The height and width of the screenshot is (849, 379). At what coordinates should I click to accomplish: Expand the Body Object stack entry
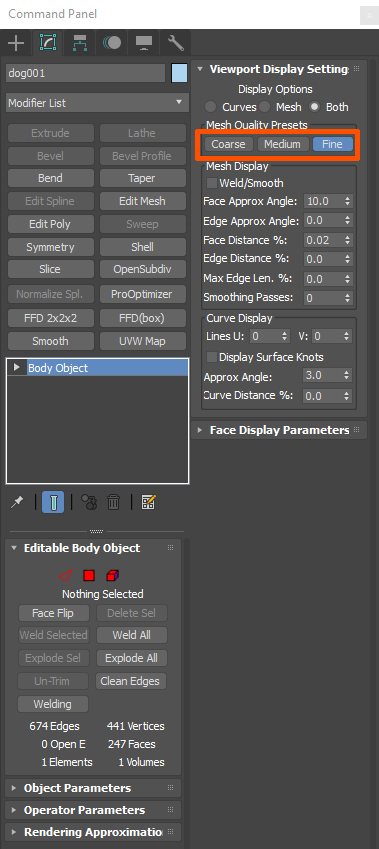(x=17, y=368)
